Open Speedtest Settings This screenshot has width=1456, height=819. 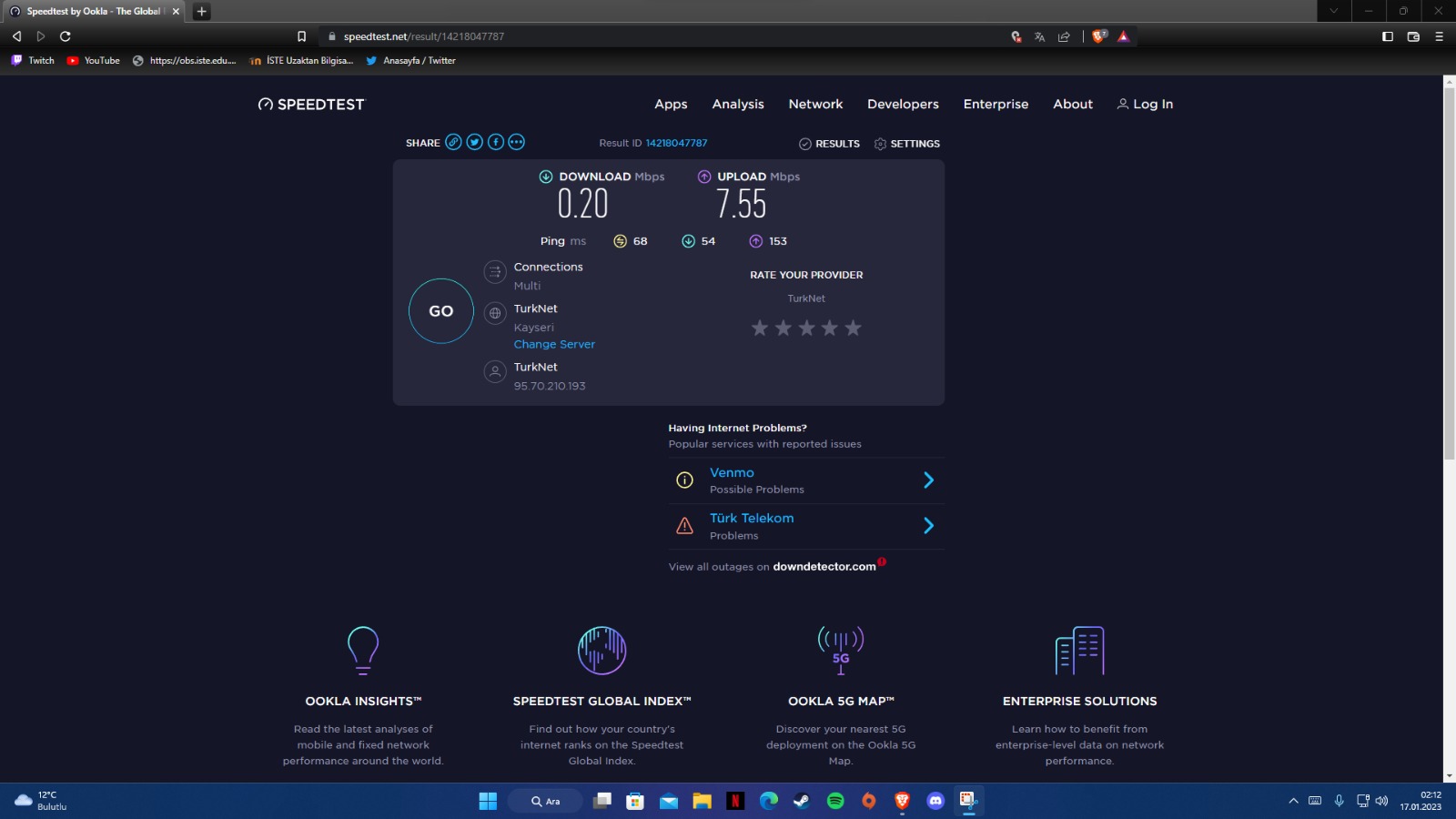(906, 144)
